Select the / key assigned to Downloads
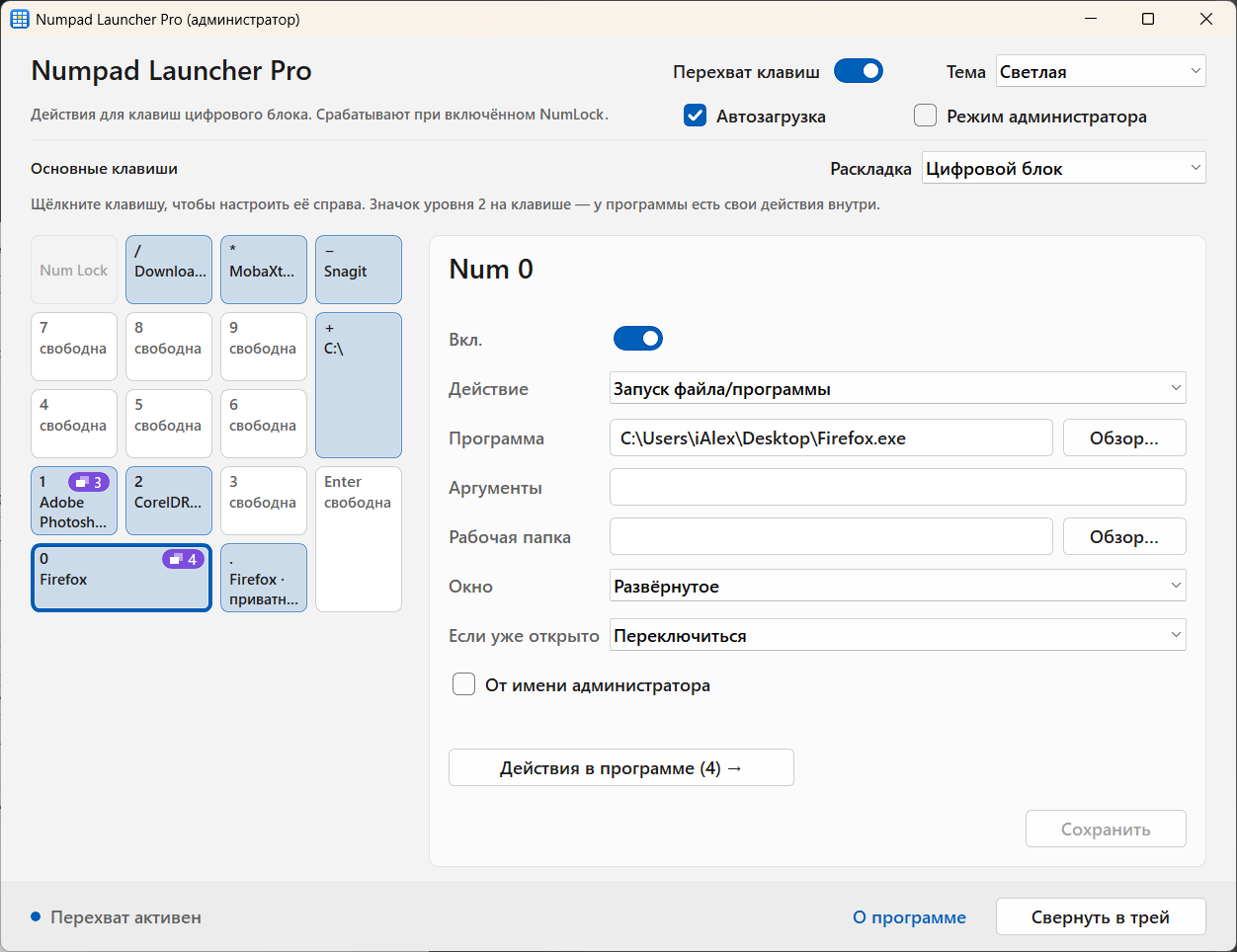 coord(169,270)
